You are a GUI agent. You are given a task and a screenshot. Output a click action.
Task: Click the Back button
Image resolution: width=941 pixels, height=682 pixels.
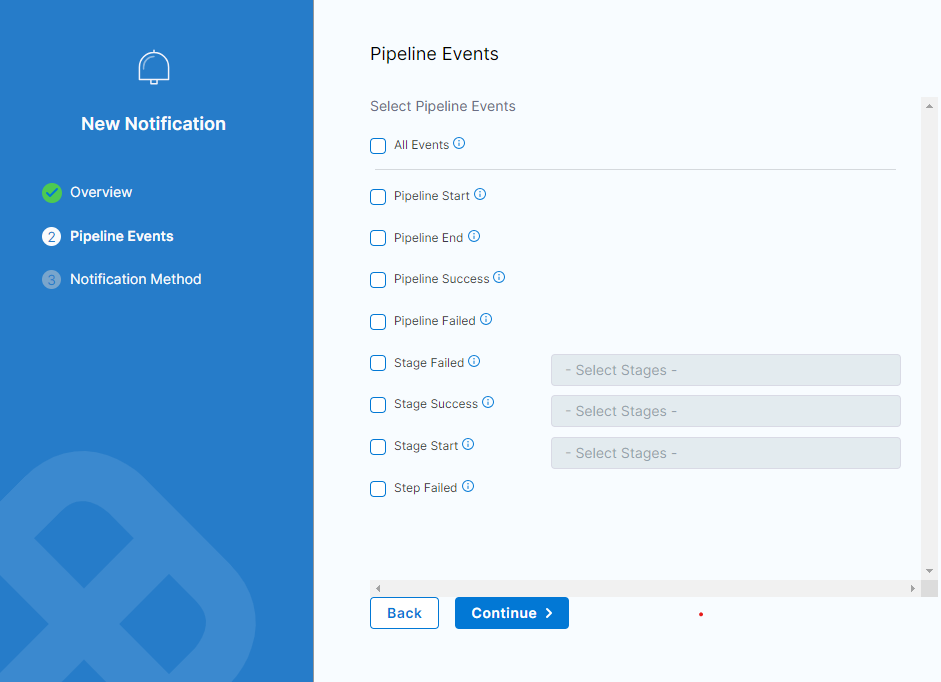click(404, 613)
